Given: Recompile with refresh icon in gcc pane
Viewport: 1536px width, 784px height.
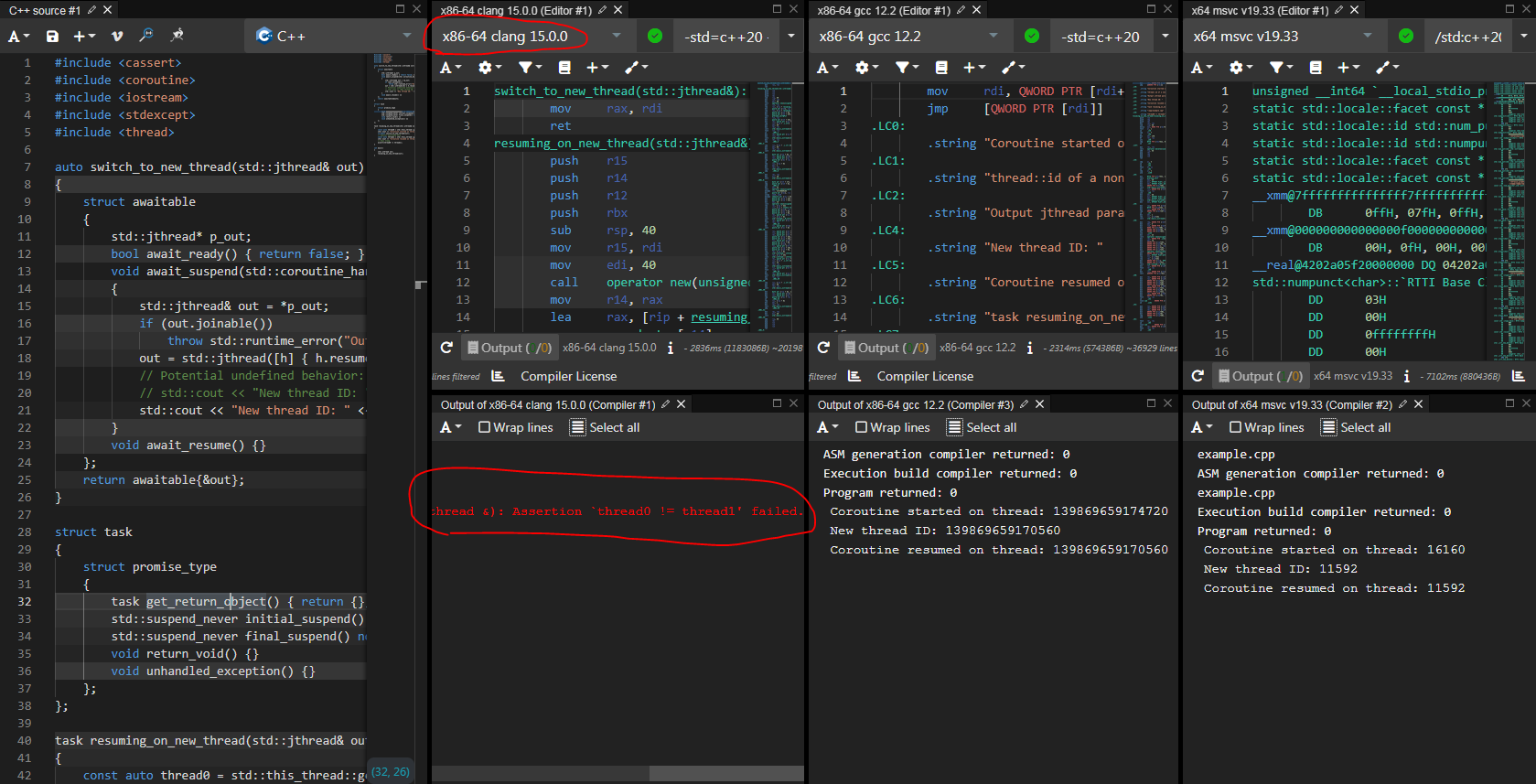Looking at the screenshot, I should pyautogui.click(x=823, y=348).
